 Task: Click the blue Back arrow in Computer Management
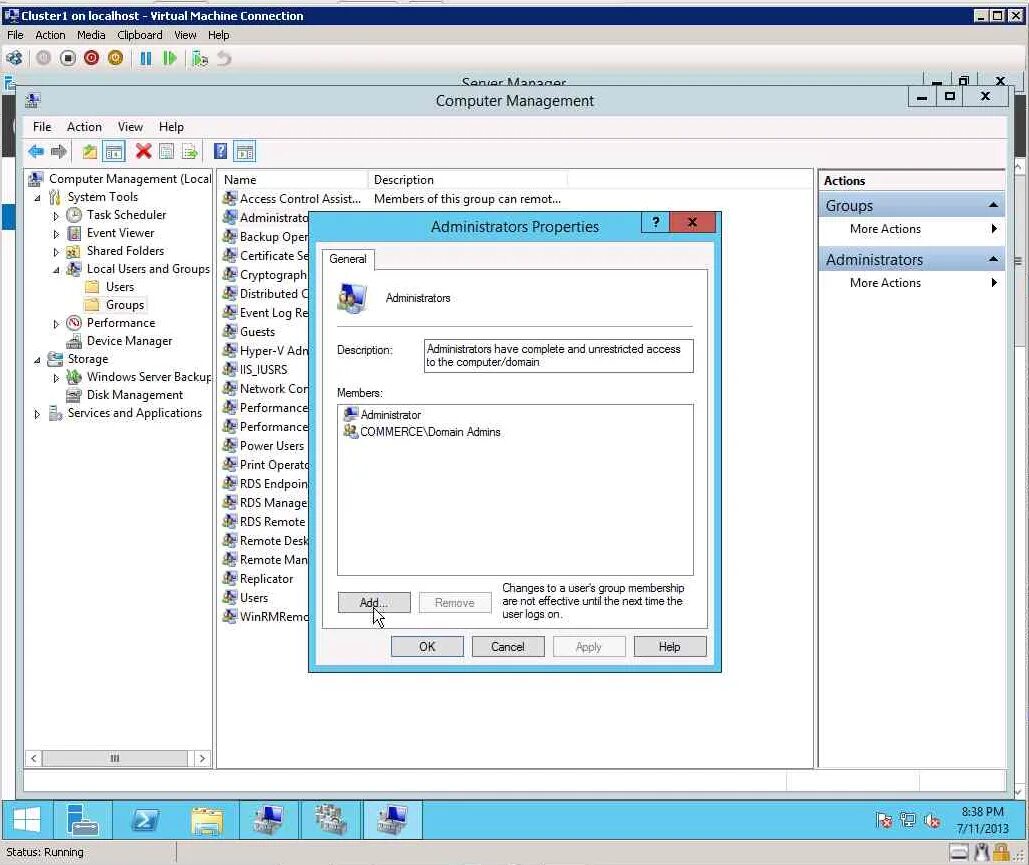[35, 152]
